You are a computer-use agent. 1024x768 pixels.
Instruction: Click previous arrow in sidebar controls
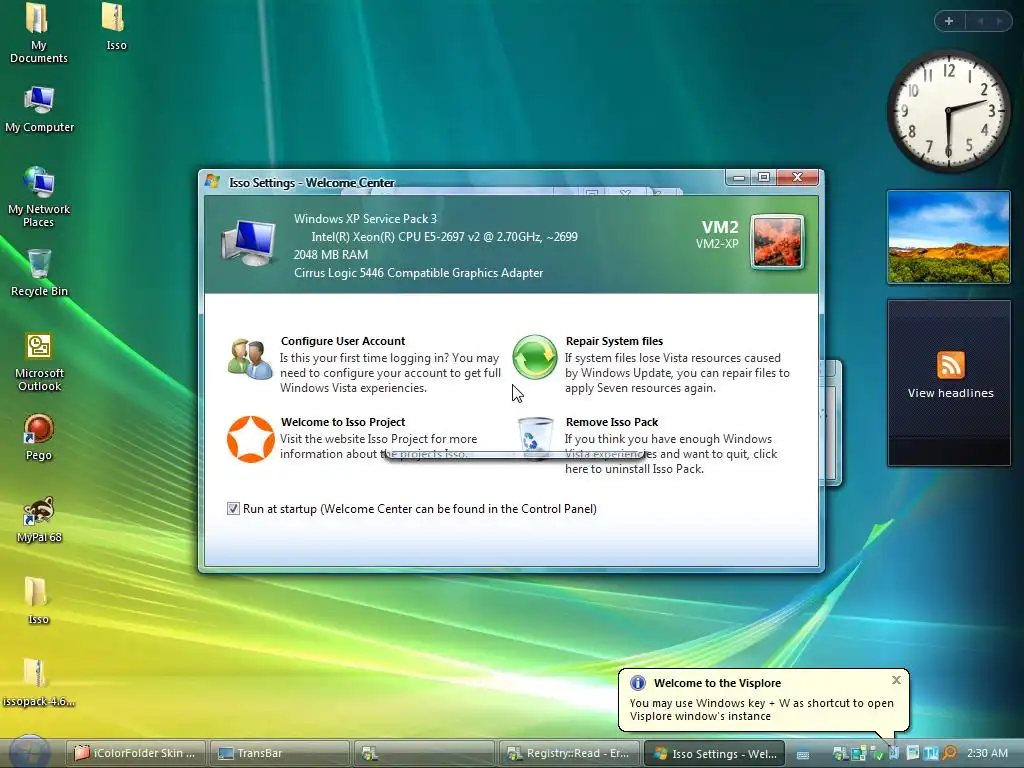pos(980,21)
